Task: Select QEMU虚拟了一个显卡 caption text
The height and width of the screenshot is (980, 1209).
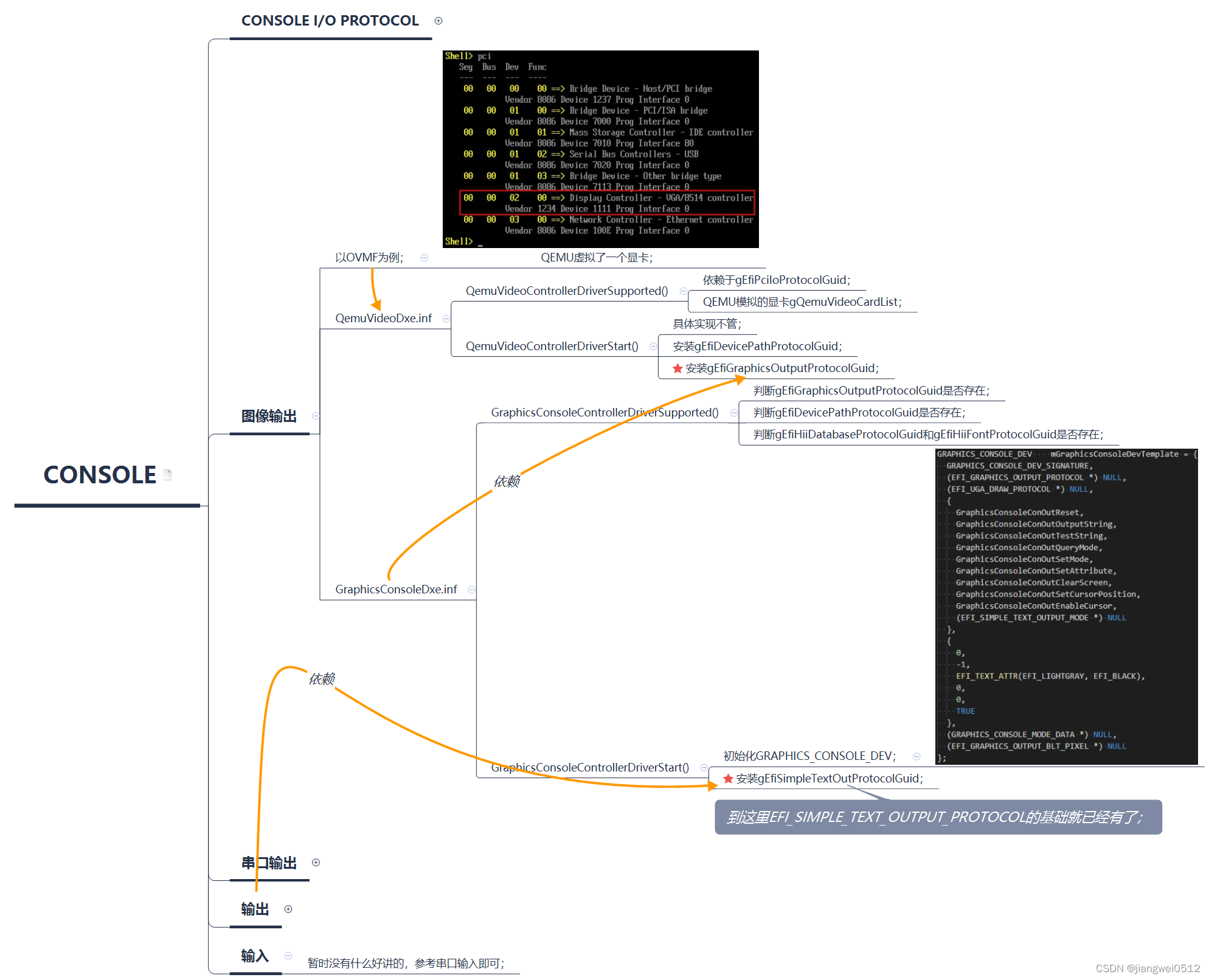Action: [x=597, y=258]
